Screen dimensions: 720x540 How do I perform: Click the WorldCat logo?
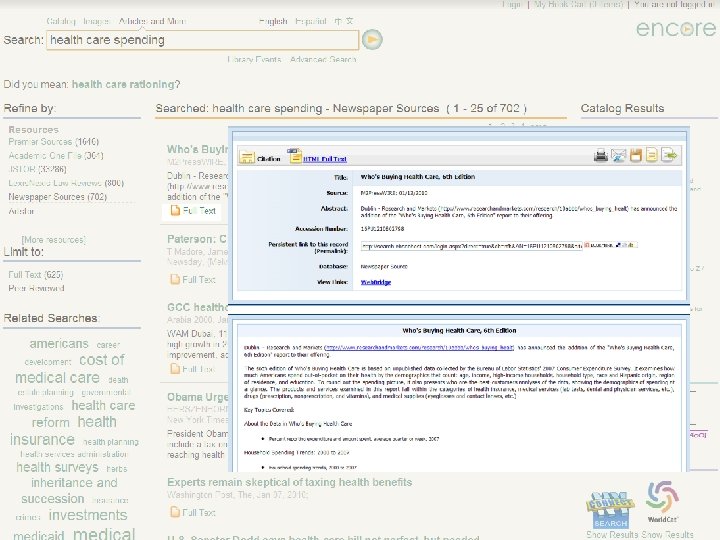[x=662, y=501]
